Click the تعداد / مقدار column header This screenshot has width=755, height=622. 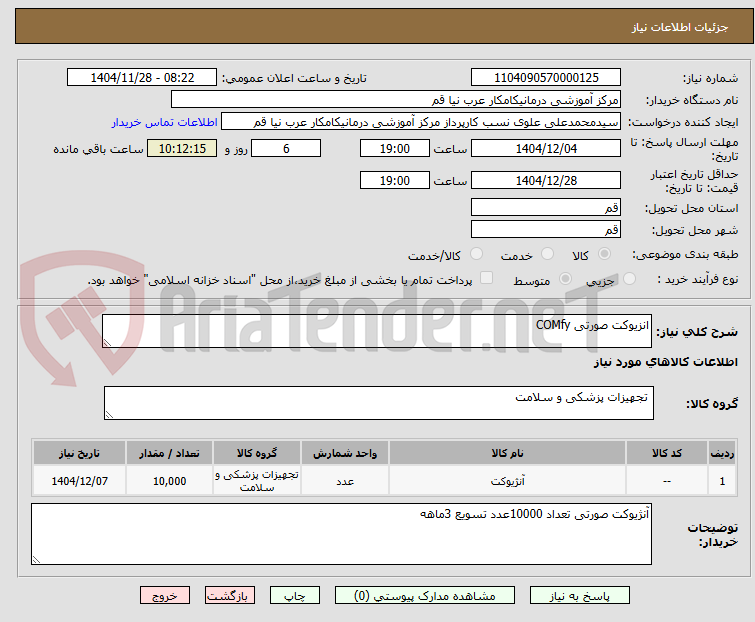click(169, 453)
